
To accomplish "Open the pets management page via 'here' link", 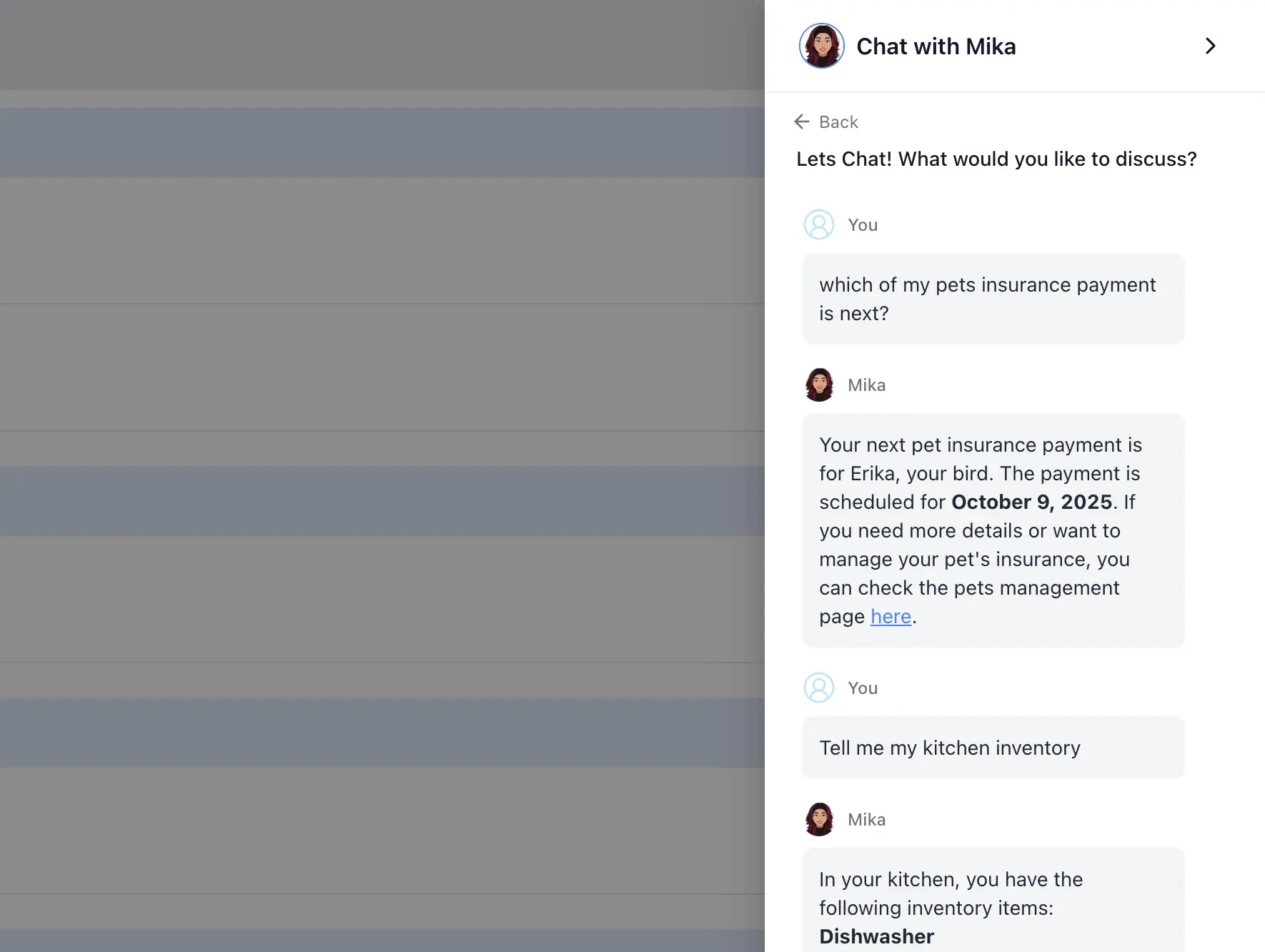I will tap(890, 616).
